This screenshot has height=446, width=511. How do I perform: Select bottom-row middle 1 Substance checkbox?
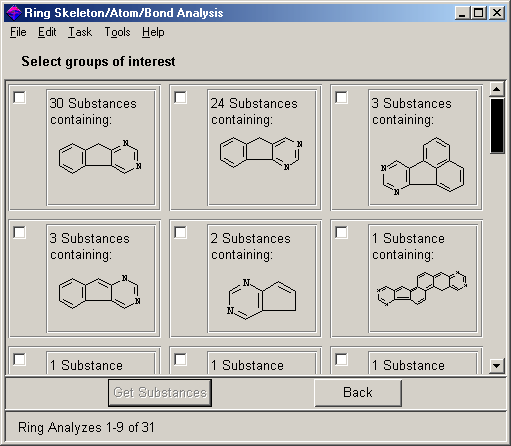point(180,359)
